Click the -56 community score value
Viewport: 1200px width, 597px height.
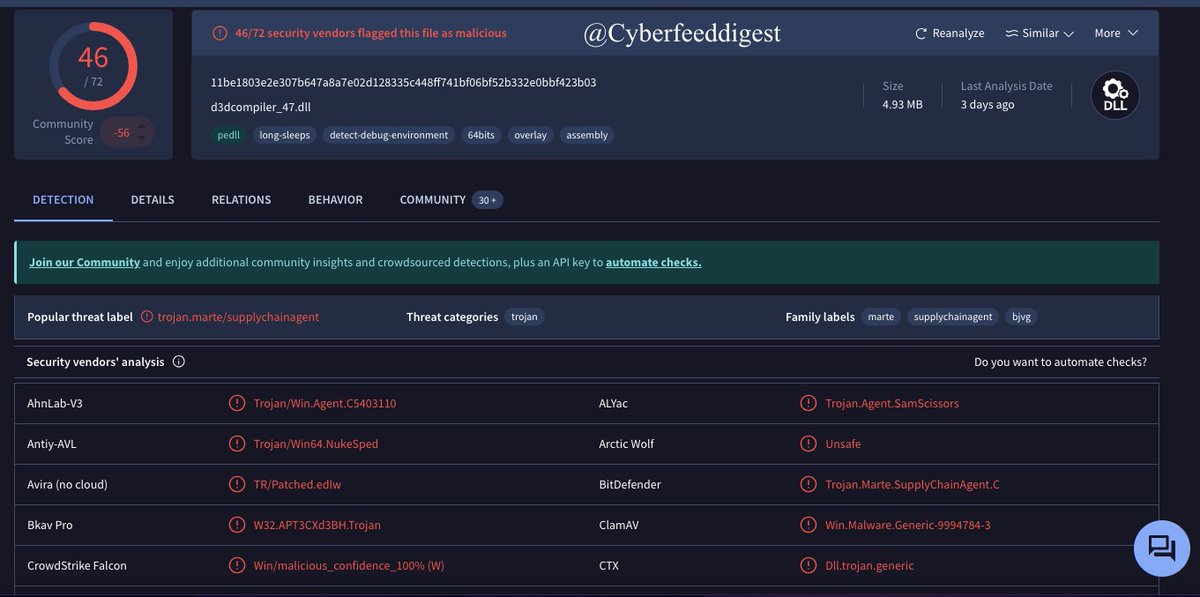coord(122,132)
